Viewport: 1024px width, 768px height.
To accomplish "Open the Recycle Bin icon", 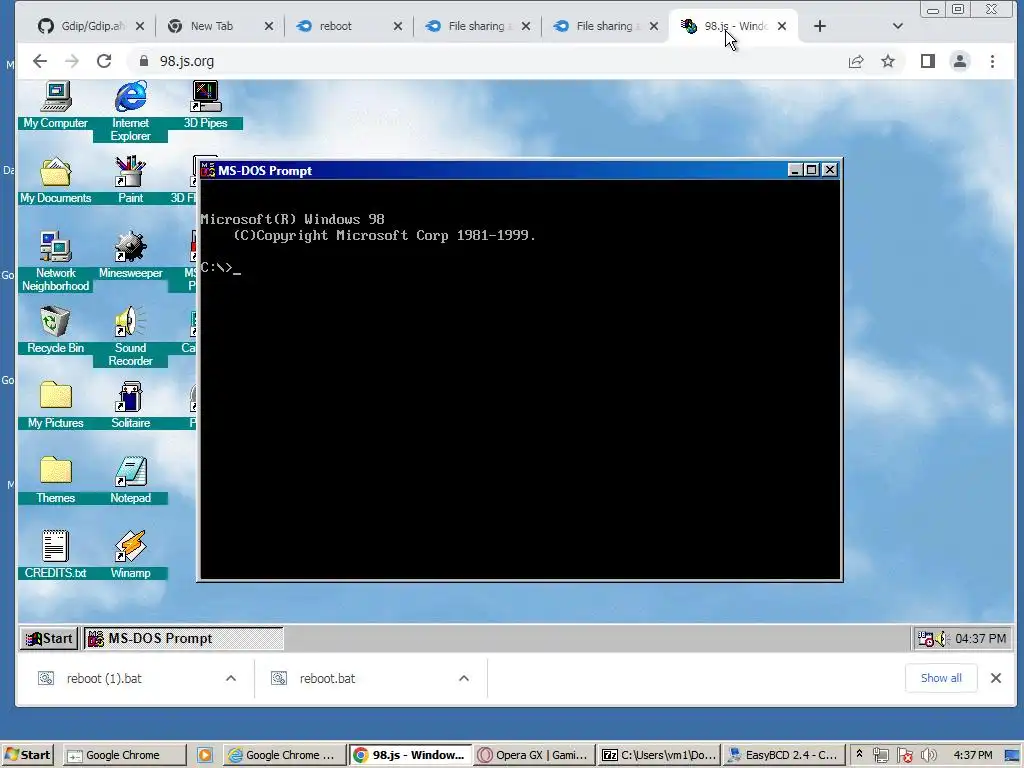I will [x=56, y=330].
